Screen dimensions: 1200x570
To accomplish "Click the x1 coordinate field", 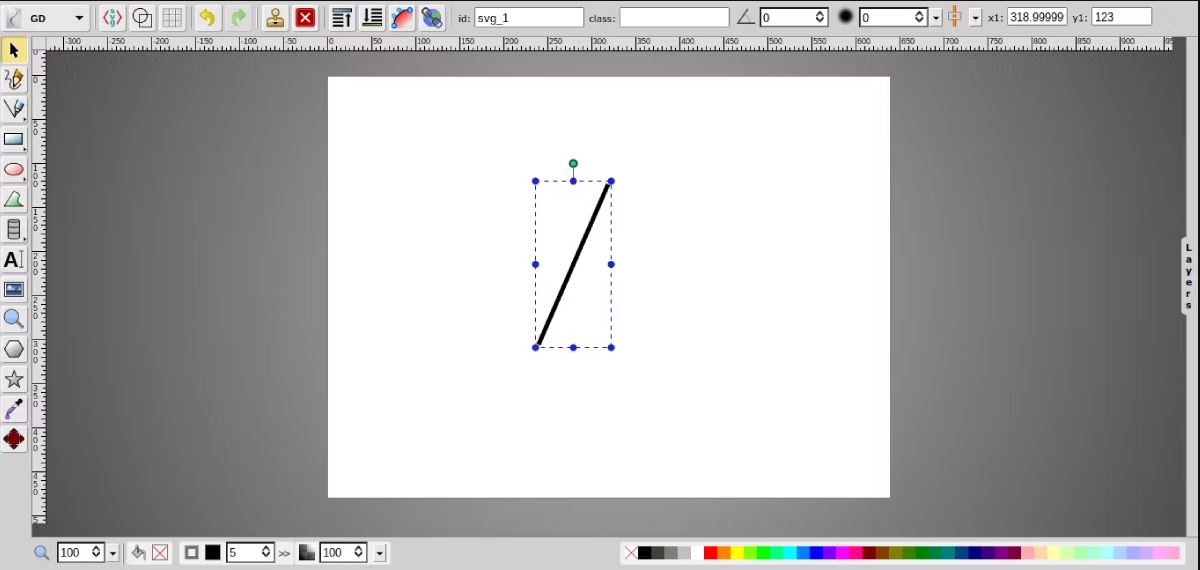I will [x=1037, y=17].
